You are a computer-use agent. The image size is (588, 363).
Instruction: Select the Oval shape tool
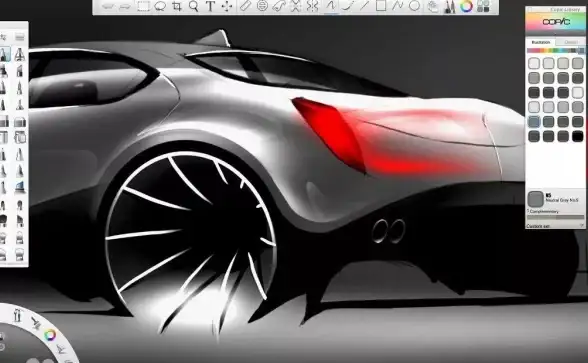414,6
